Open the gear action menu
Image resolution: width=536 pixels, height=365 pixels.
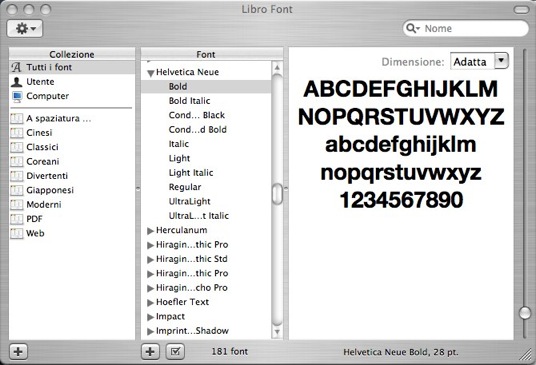pyautogui.click(x=25, y=28)
